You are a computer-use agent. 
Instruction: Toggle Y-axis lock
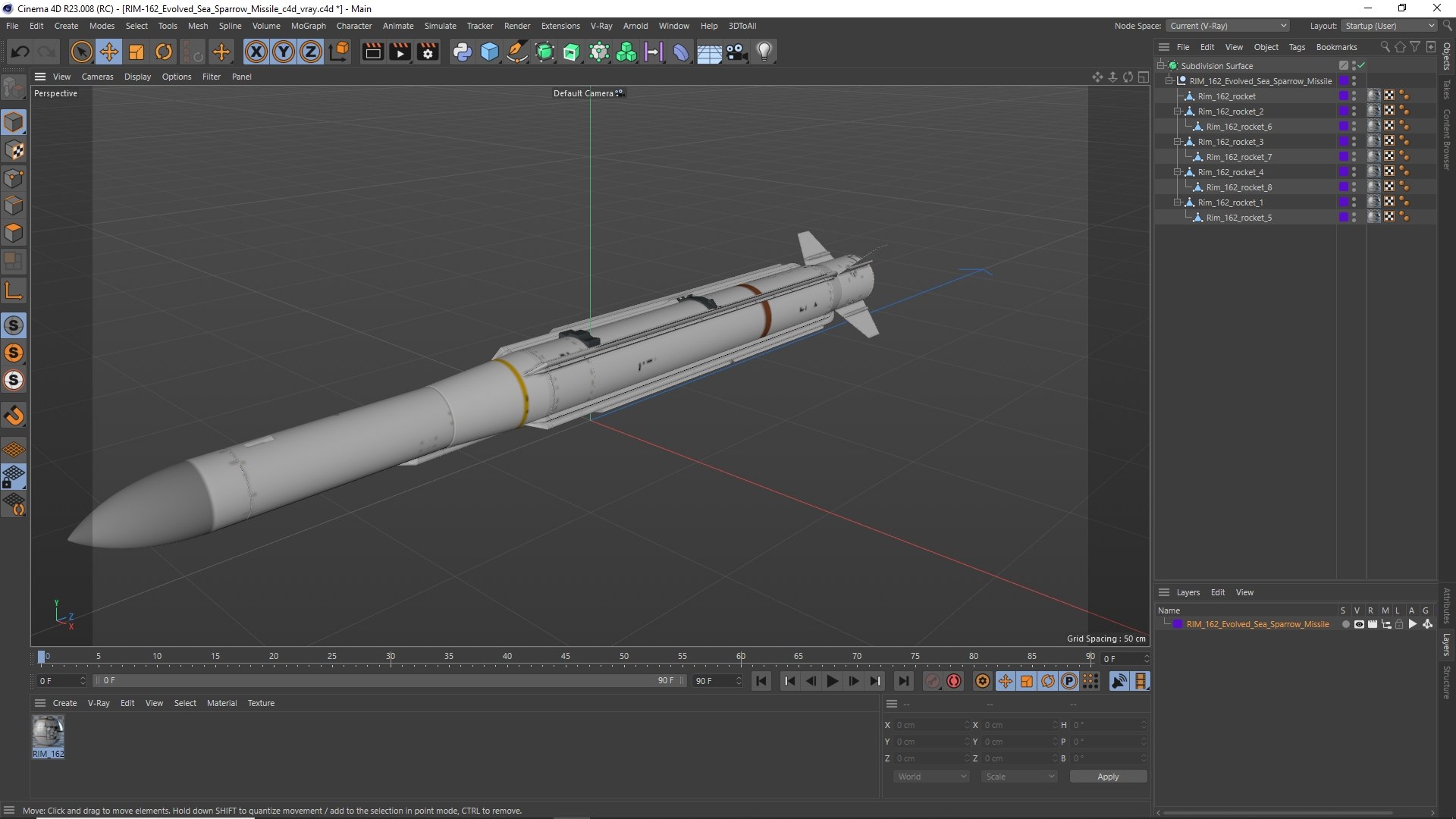[284, 52]
